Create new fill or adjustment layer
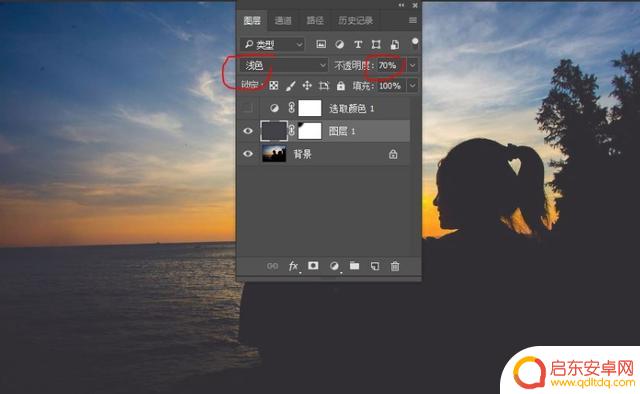 pos(334,266)
